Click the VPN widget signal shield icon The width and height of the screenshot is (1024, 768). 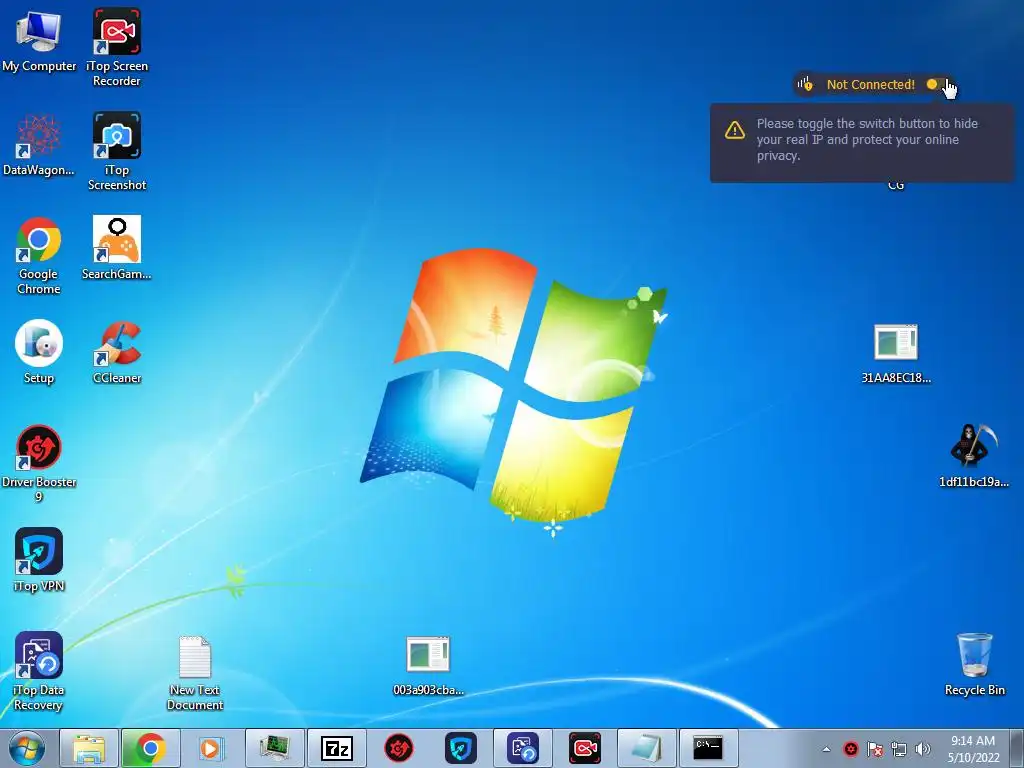805,84
